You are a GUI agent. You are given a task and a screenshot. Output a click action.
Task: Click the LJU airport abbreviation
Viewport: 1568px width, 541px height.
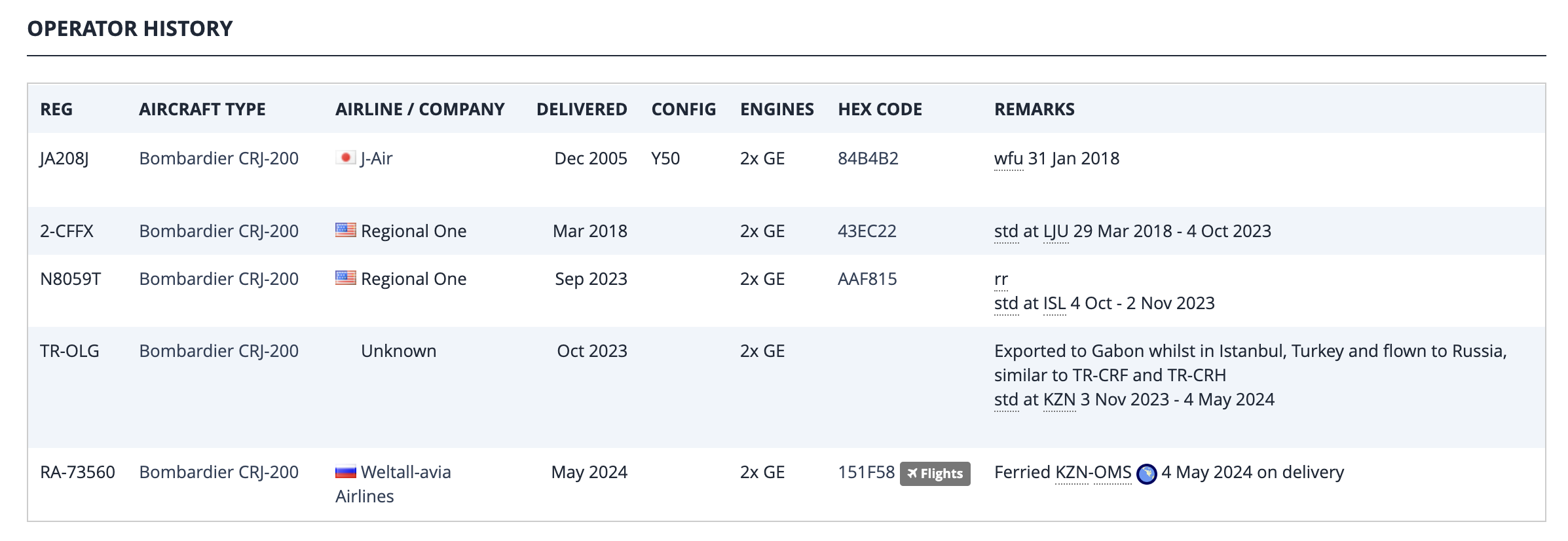[x=1055, y=231]
